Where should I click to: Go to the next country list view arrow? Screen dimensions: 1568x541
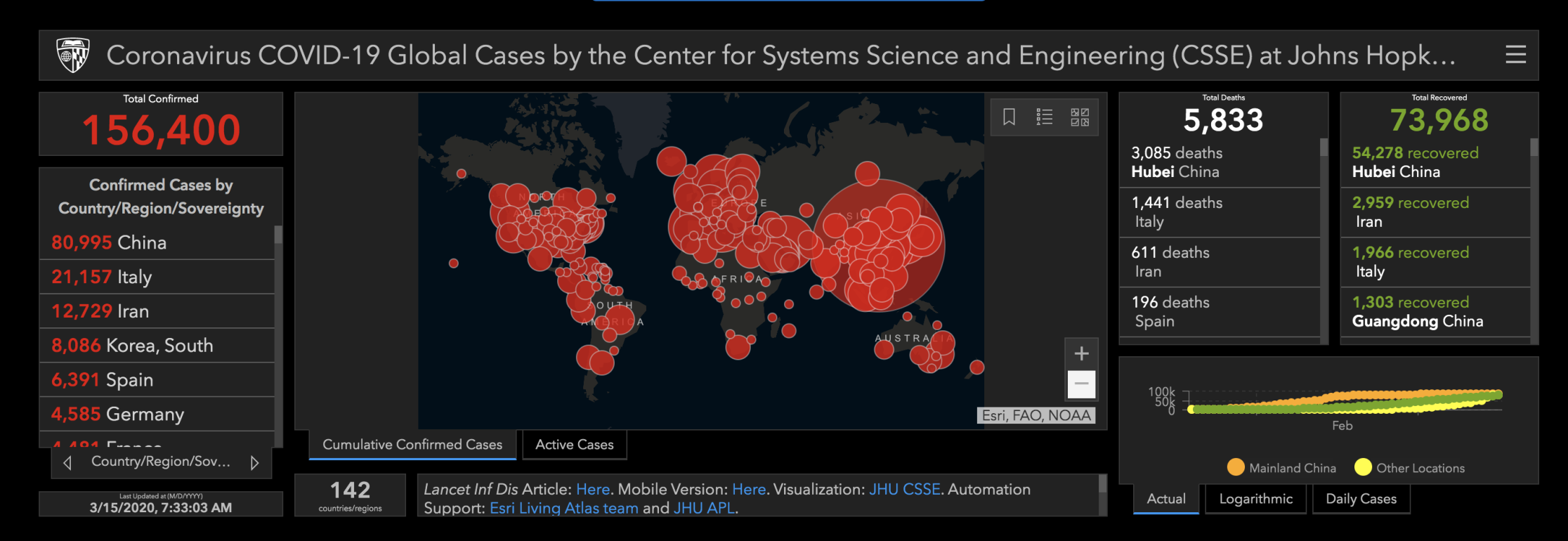(x=255, y=462)
